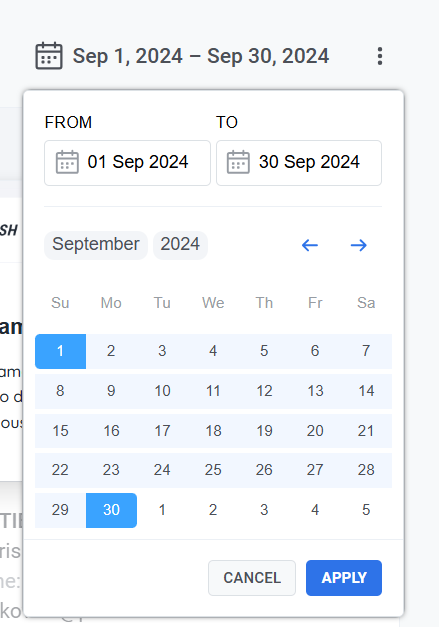Pick September 15 in the calendar
Image resolution: width=439 pixels, height=627 pixels.
pyautogui.click(x=60, y=431)
